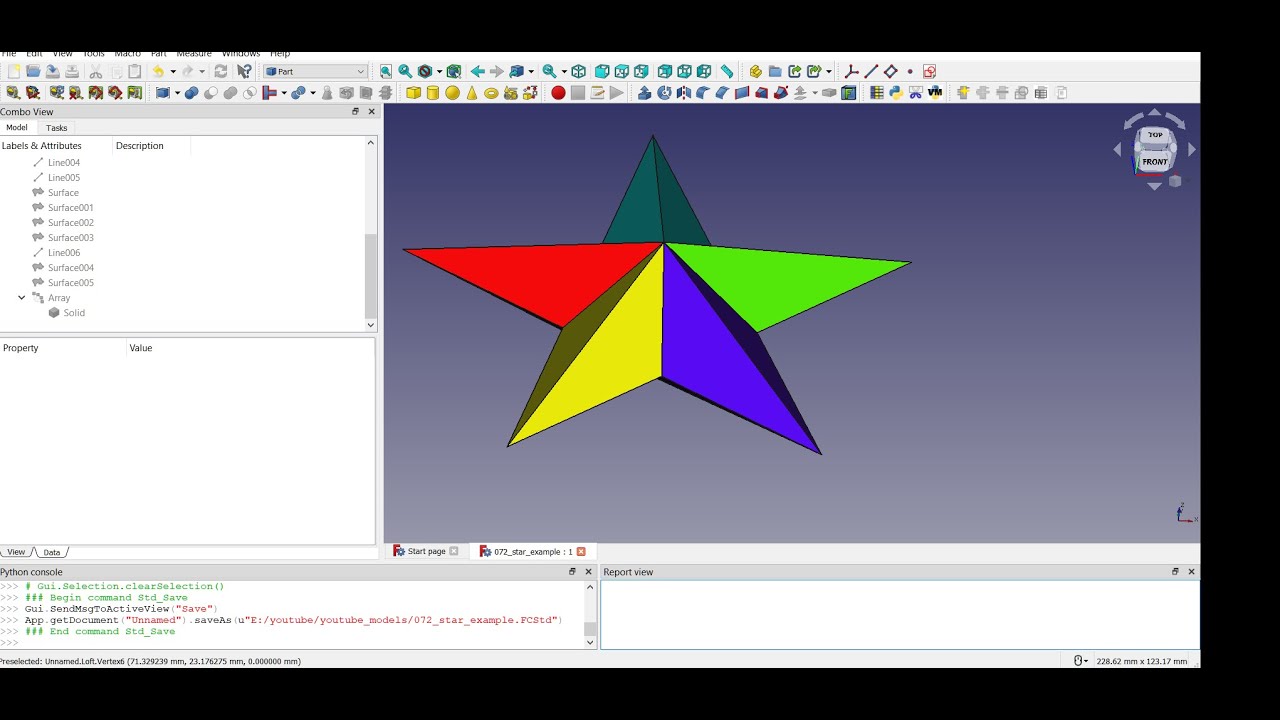
Task: Open the Join tools dropdown arrow
Action: (284, 93)
